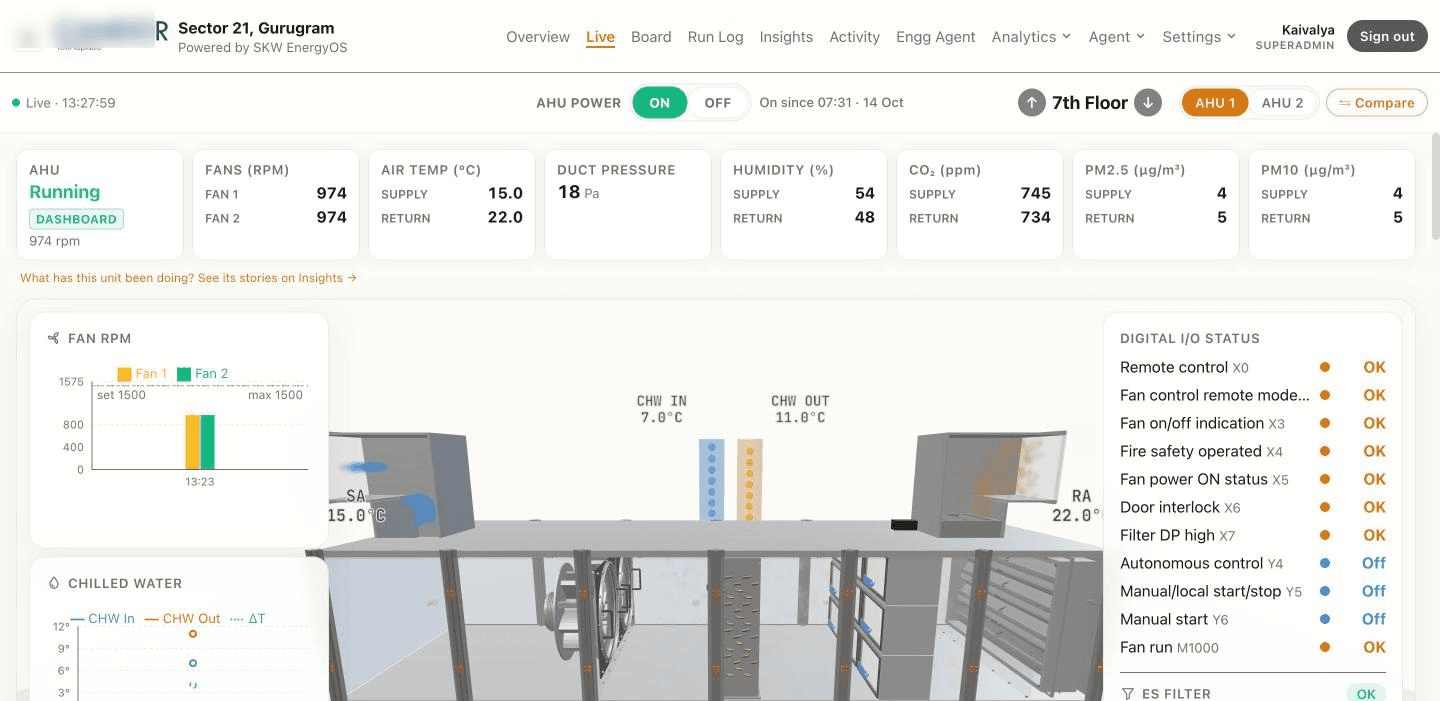
Task: Select AHU 1 unit
Action: pos(1215,102)
